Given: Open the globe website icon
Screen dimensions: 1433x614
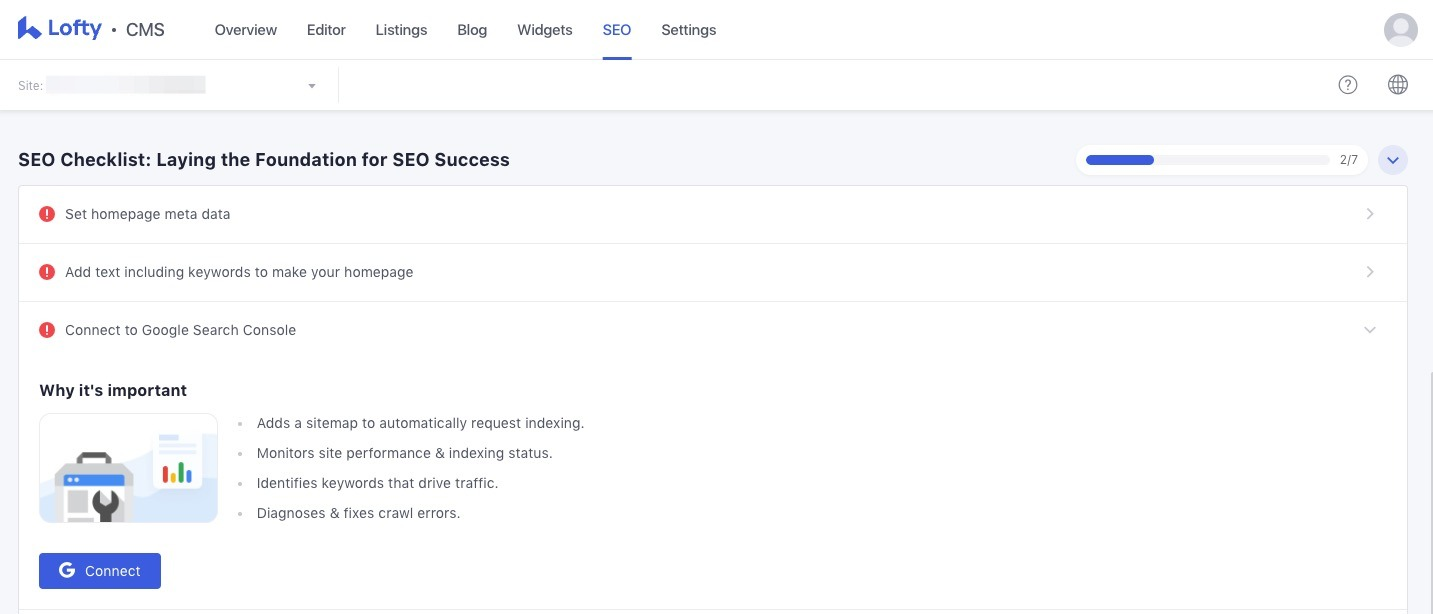Looking at the screenshot, I should [x=1398, y=85].
